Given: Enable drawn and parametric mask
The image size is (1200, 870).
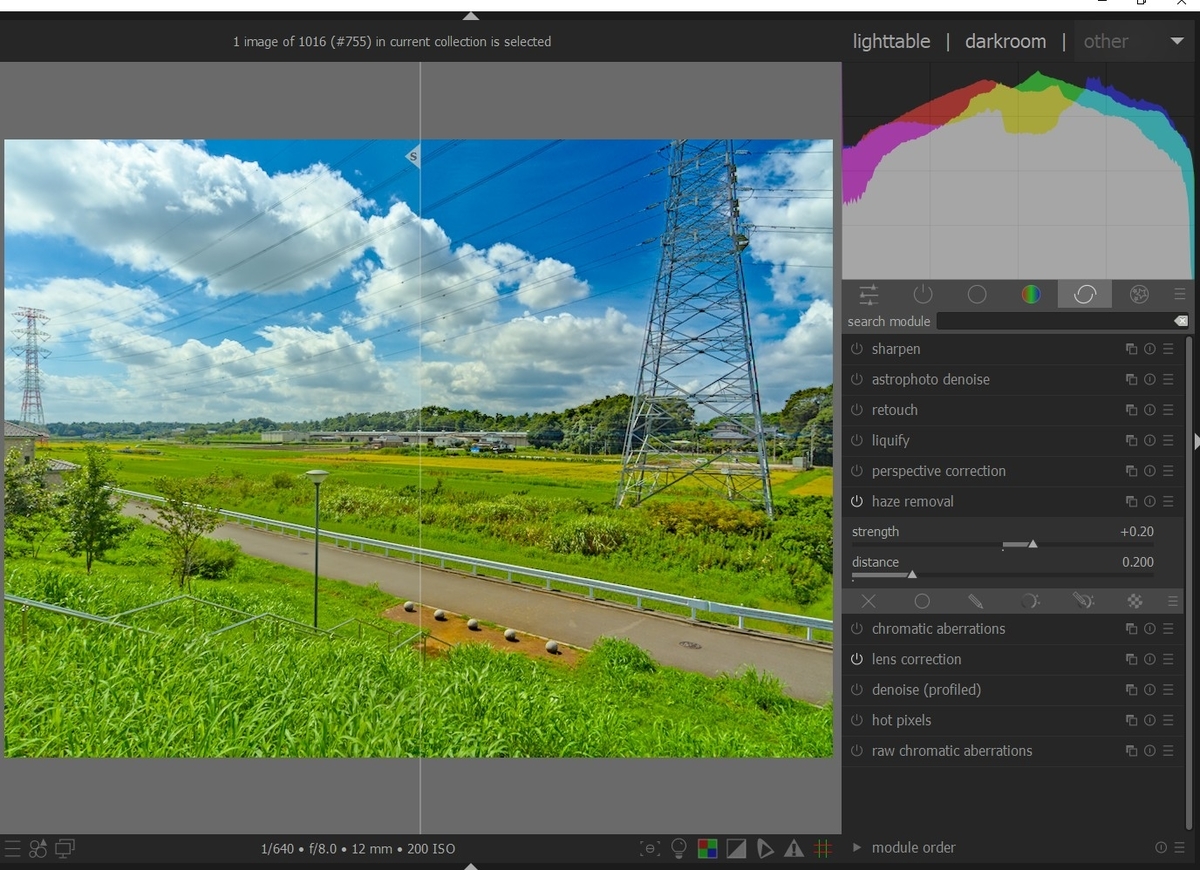Looking at the screenshot, I should [x=1083, y=601].
